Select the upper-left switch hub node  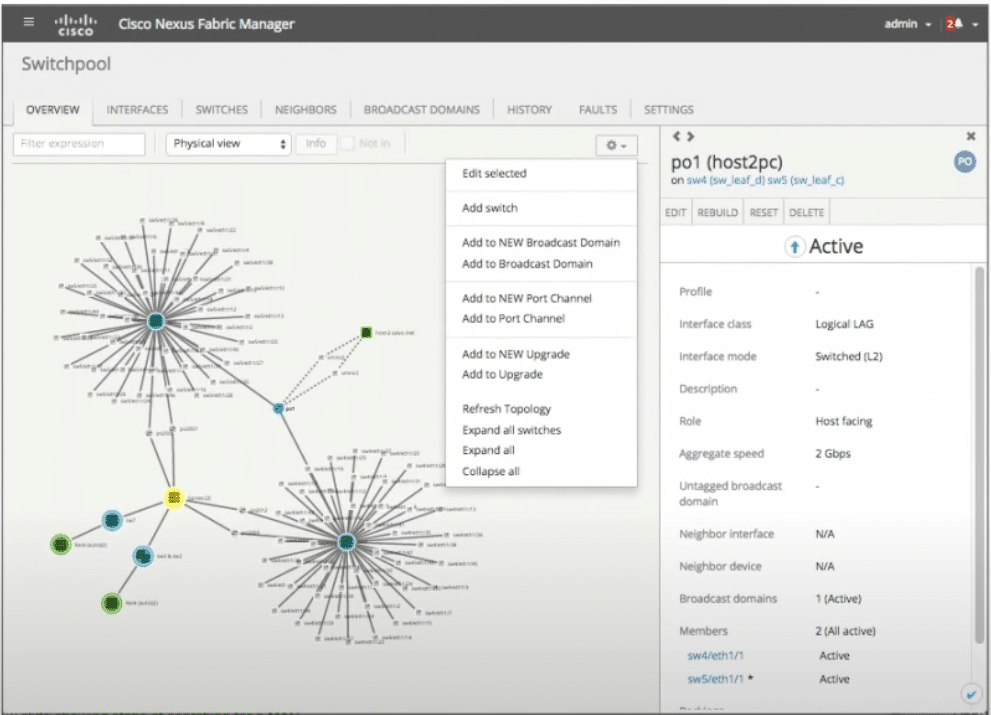[x=155, y=321]
